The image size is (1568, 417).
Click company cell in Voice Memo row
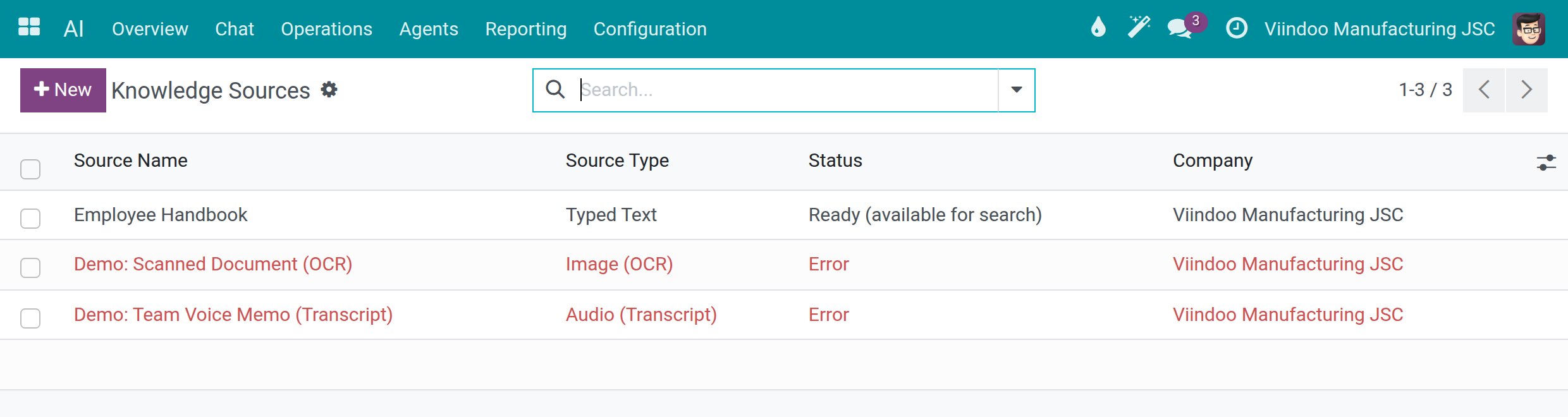click(1288, 315)
